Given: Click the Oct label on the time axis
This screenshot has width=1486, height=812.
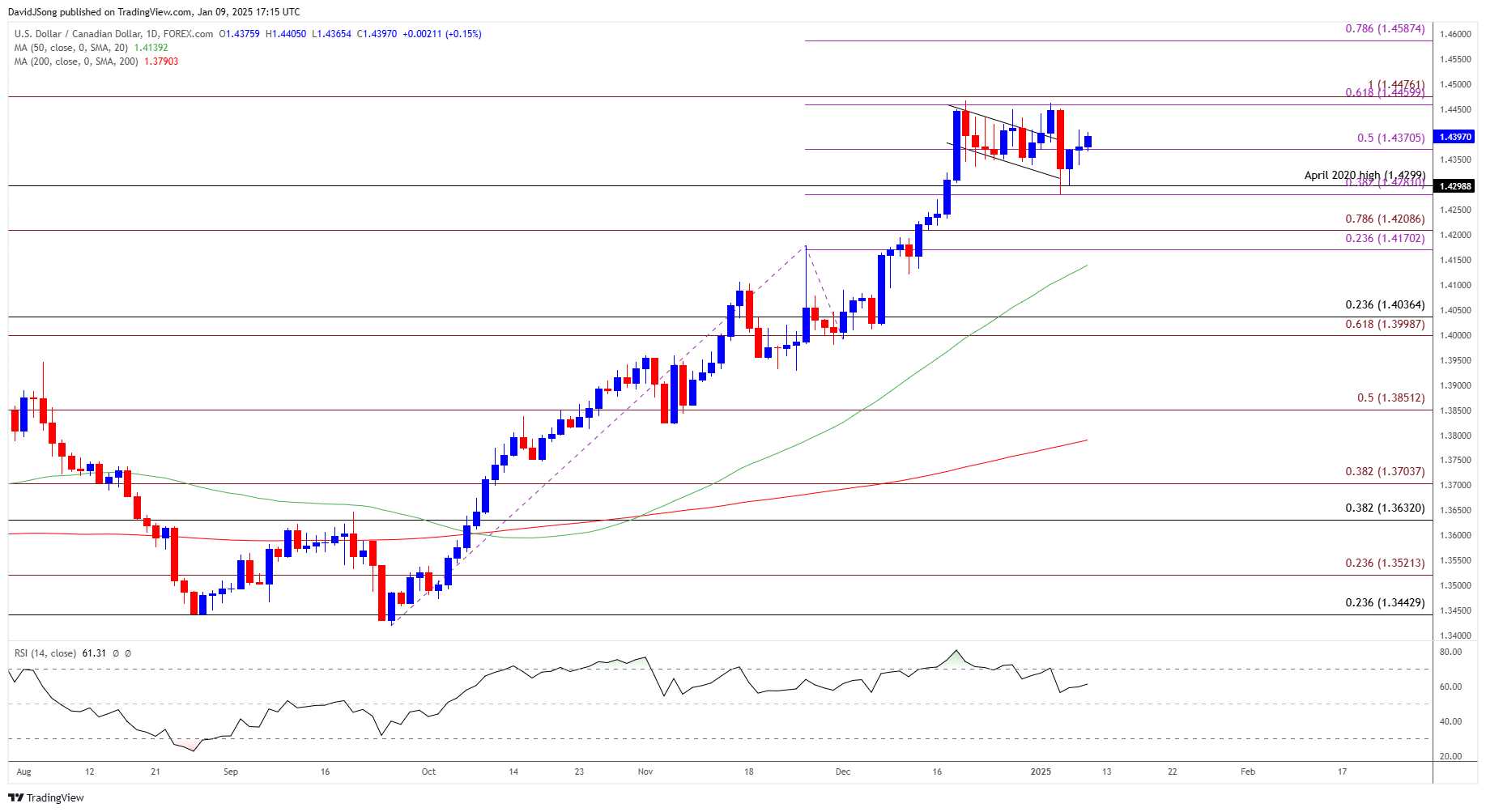Looking at the screenshot, I should [x=428, y=772].
